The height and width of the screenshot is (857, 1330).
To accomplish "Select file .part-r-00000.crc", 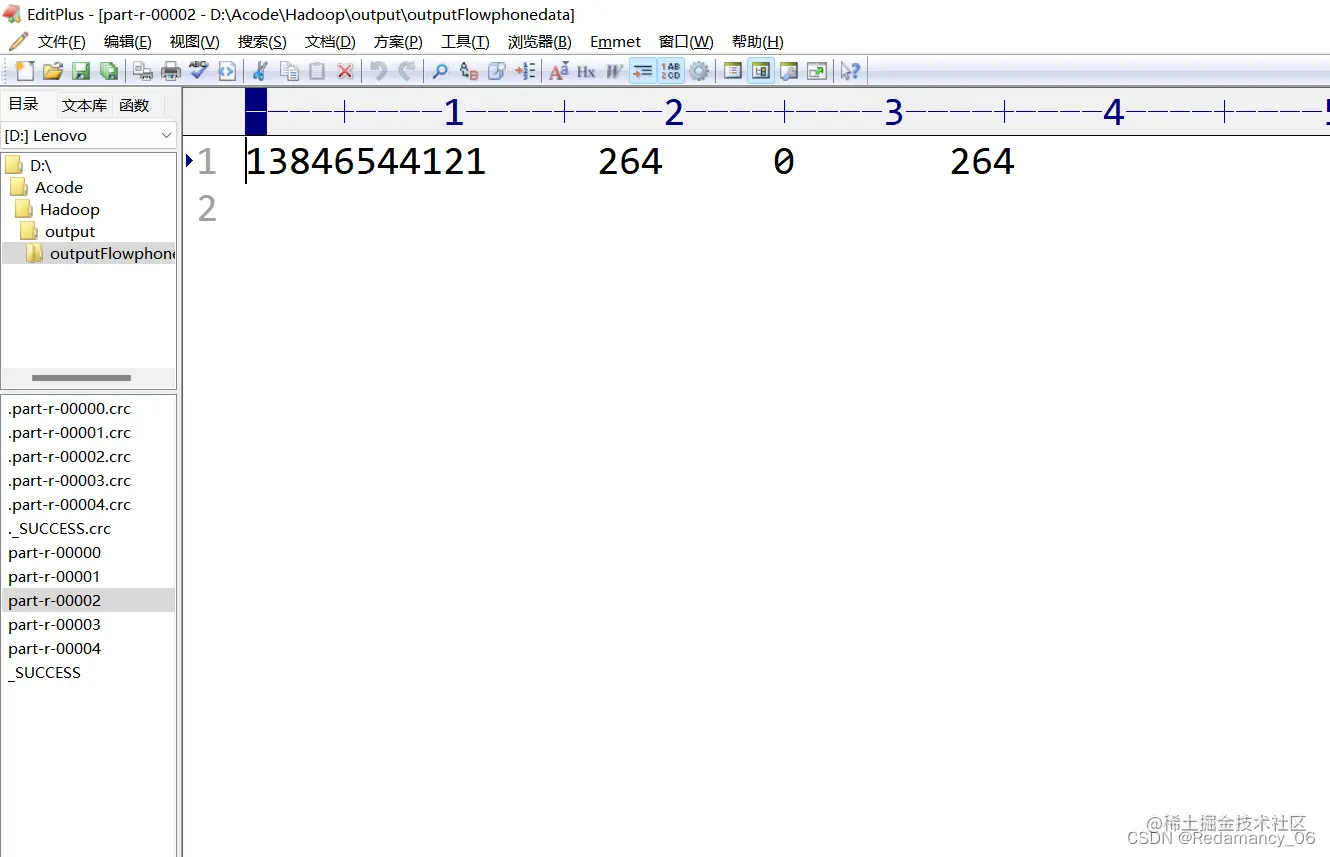I will click(x=69, y=408).
